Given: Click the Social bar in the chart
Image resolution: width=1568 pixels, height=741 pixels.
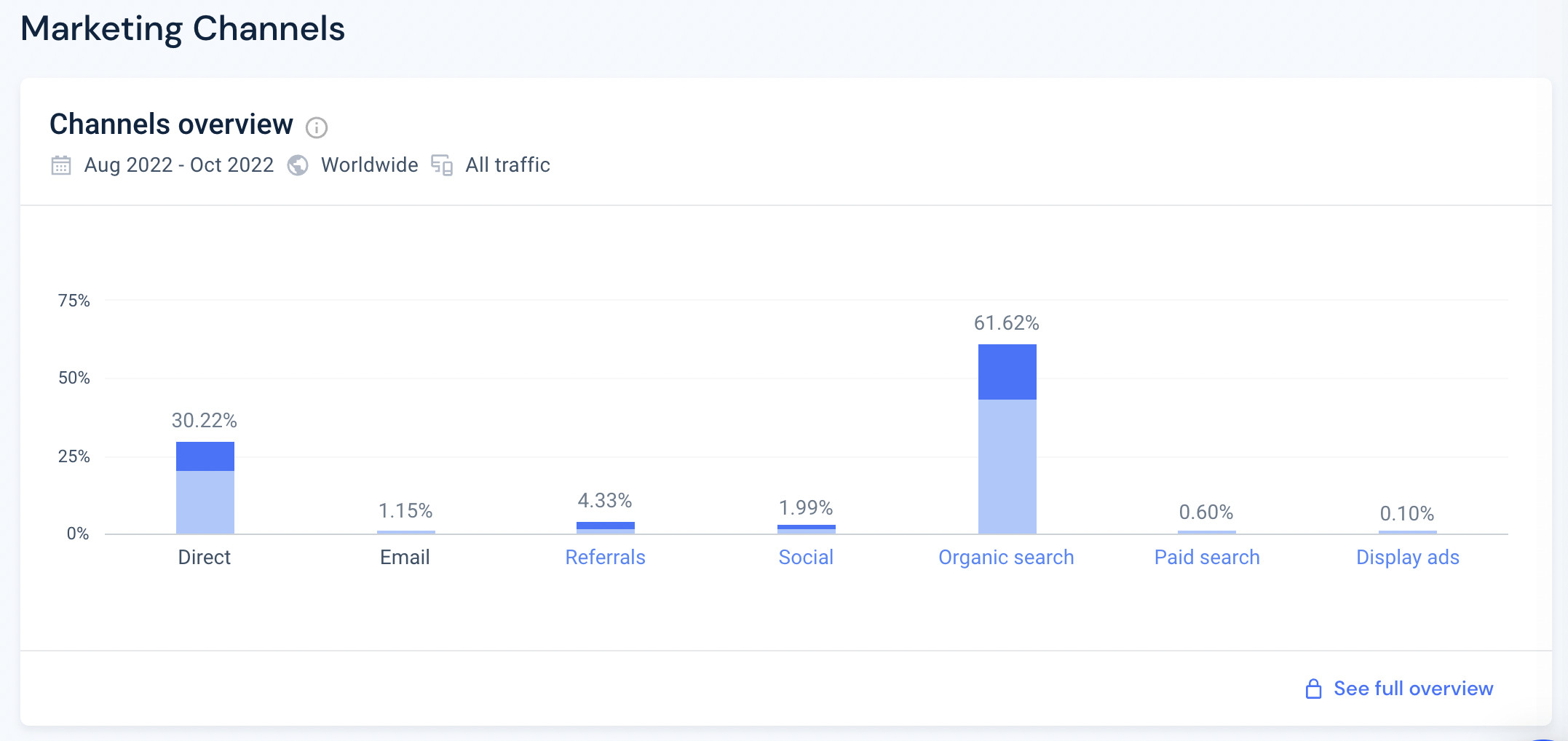Looking at the screenshot, I should tap(807, 529).
